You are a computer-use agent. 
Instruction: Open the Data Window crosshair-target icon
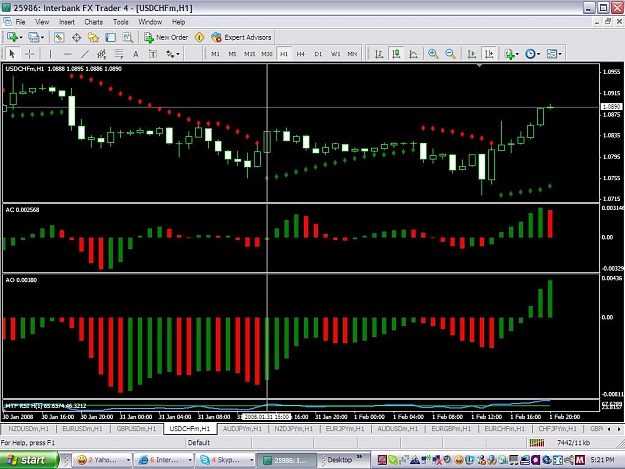click(76, 37)
